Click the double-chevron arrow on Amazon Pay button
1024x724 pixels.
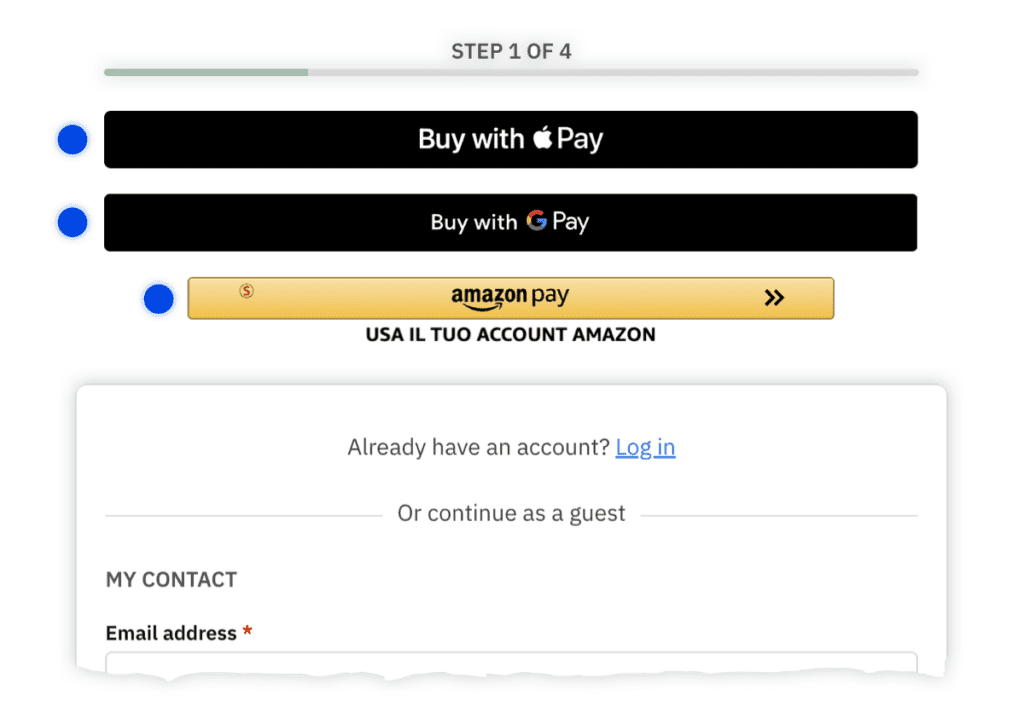(775, 297)
